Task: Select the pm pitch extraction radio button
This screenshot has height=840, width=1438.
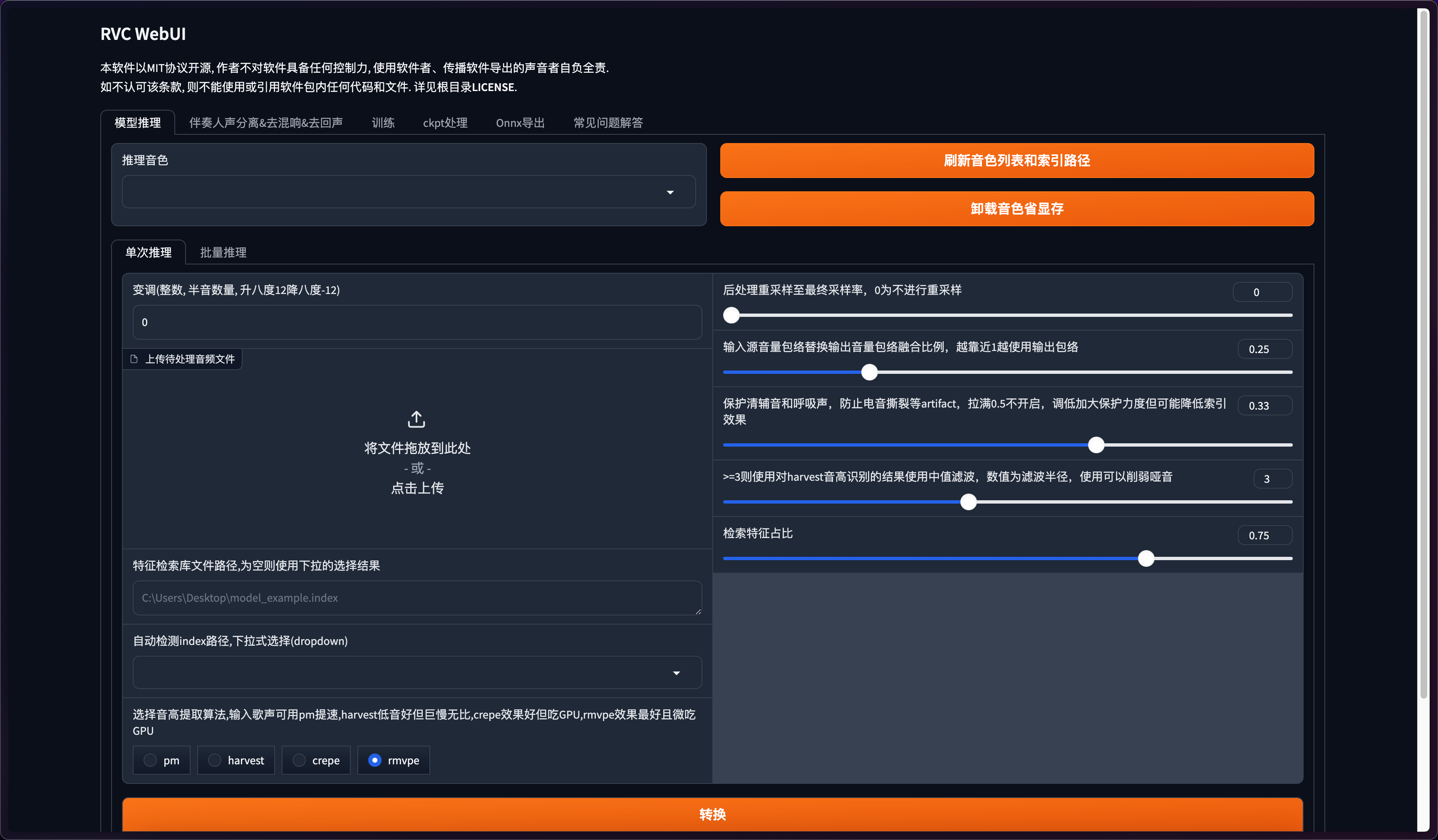Action: [150, 760]
